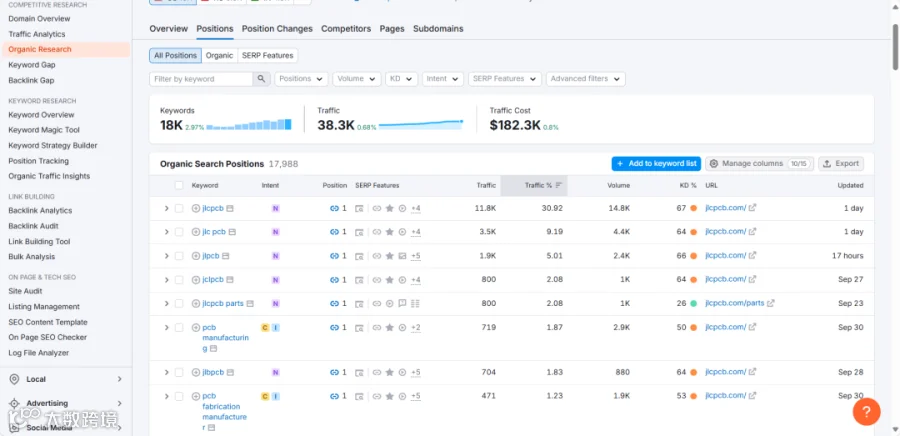Open Backlink Analytics in sidebar
900x436 pixels.
(x=40, y=211)
